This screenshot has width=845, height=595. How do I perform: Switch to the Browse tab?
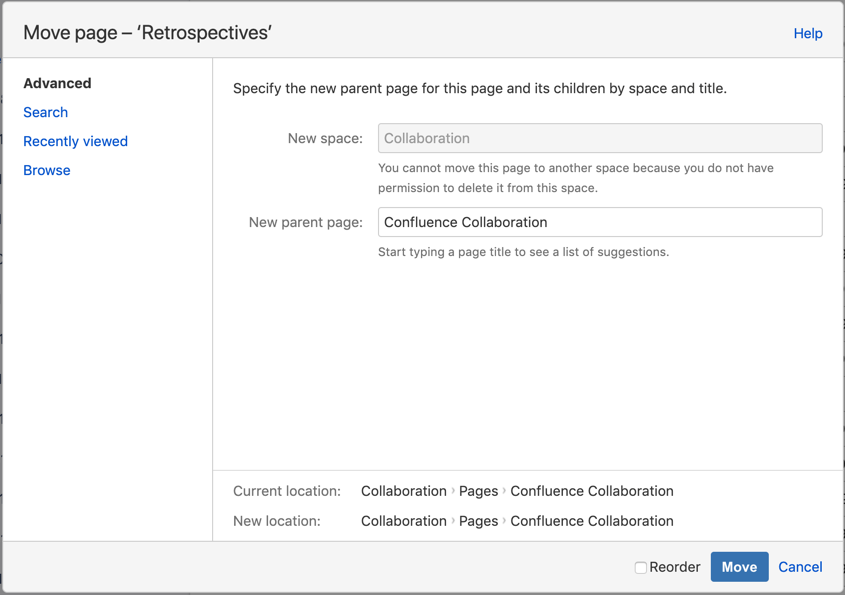pyautogui.click(x=47, y=170)
